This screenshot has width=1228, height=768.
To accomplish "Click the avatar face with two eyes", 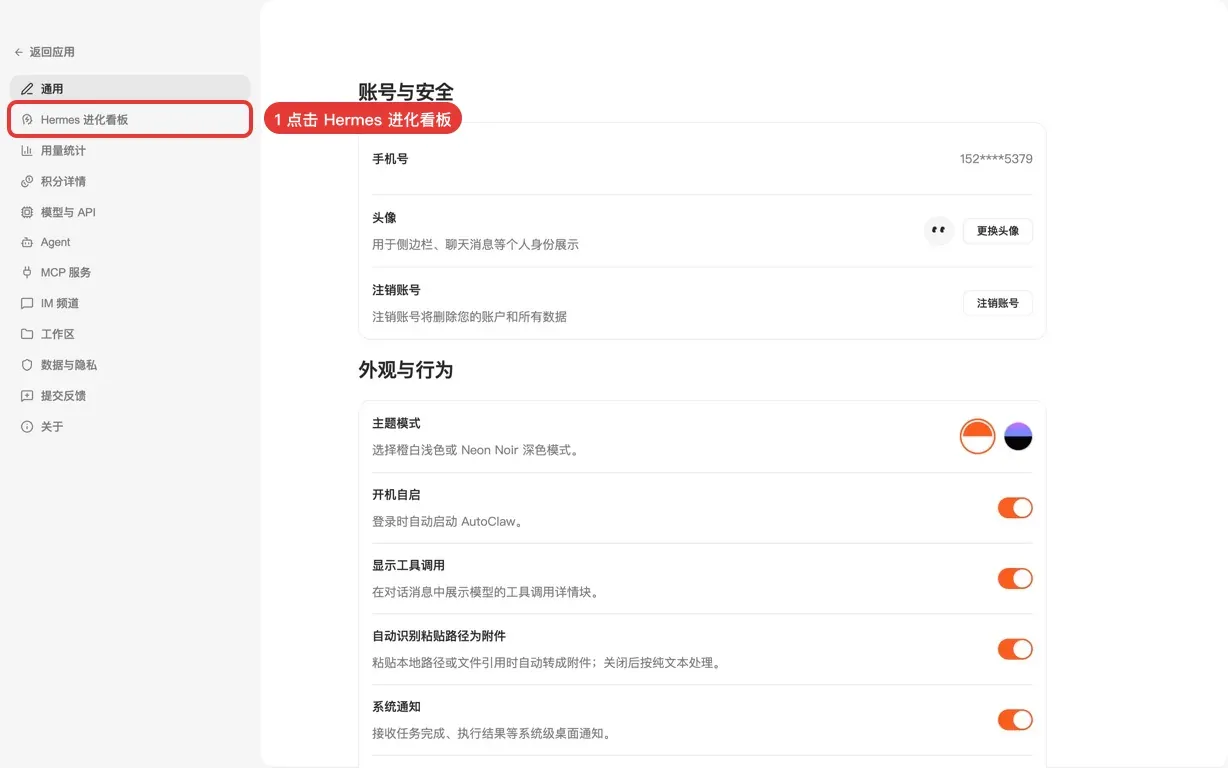I will [938, 231].
